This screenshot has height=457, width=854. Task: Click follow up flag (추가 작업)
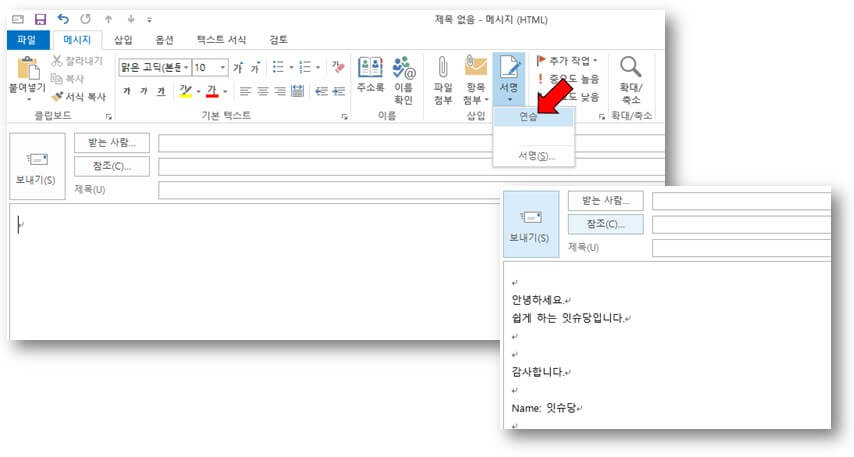567,60
